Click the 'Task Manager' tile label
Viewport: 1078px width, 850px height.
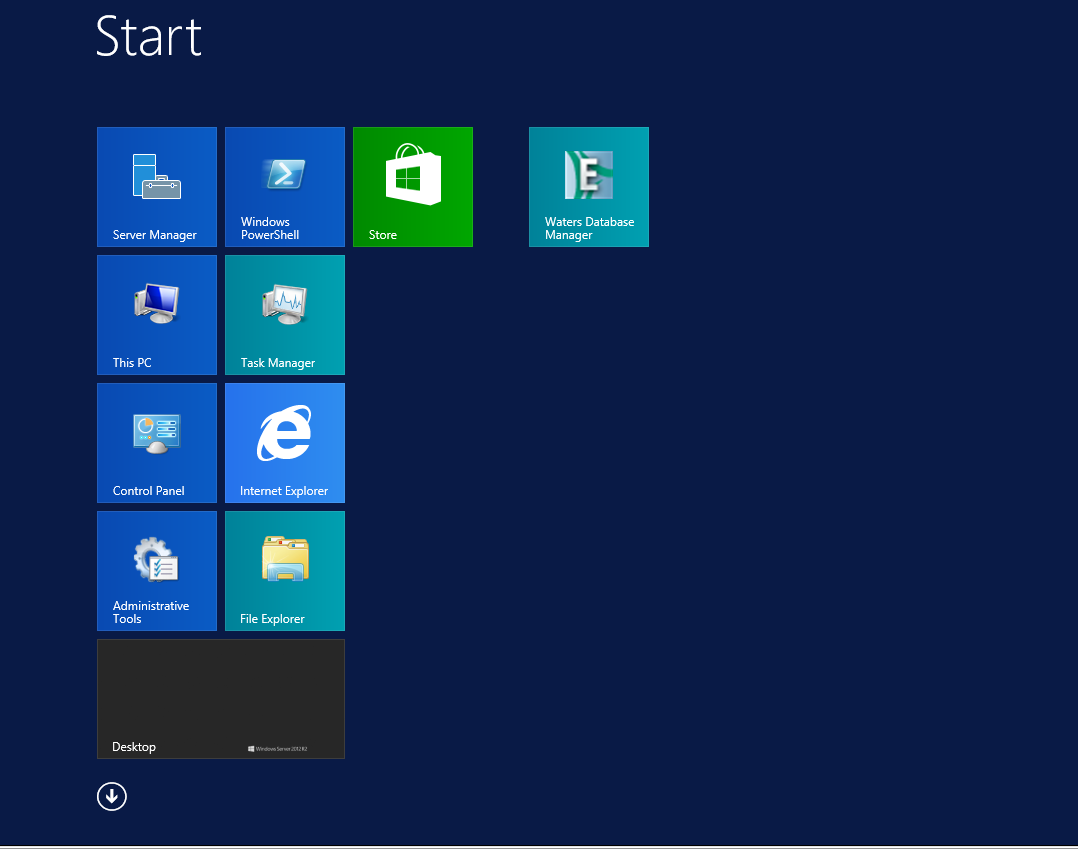(x=278, y=364)
